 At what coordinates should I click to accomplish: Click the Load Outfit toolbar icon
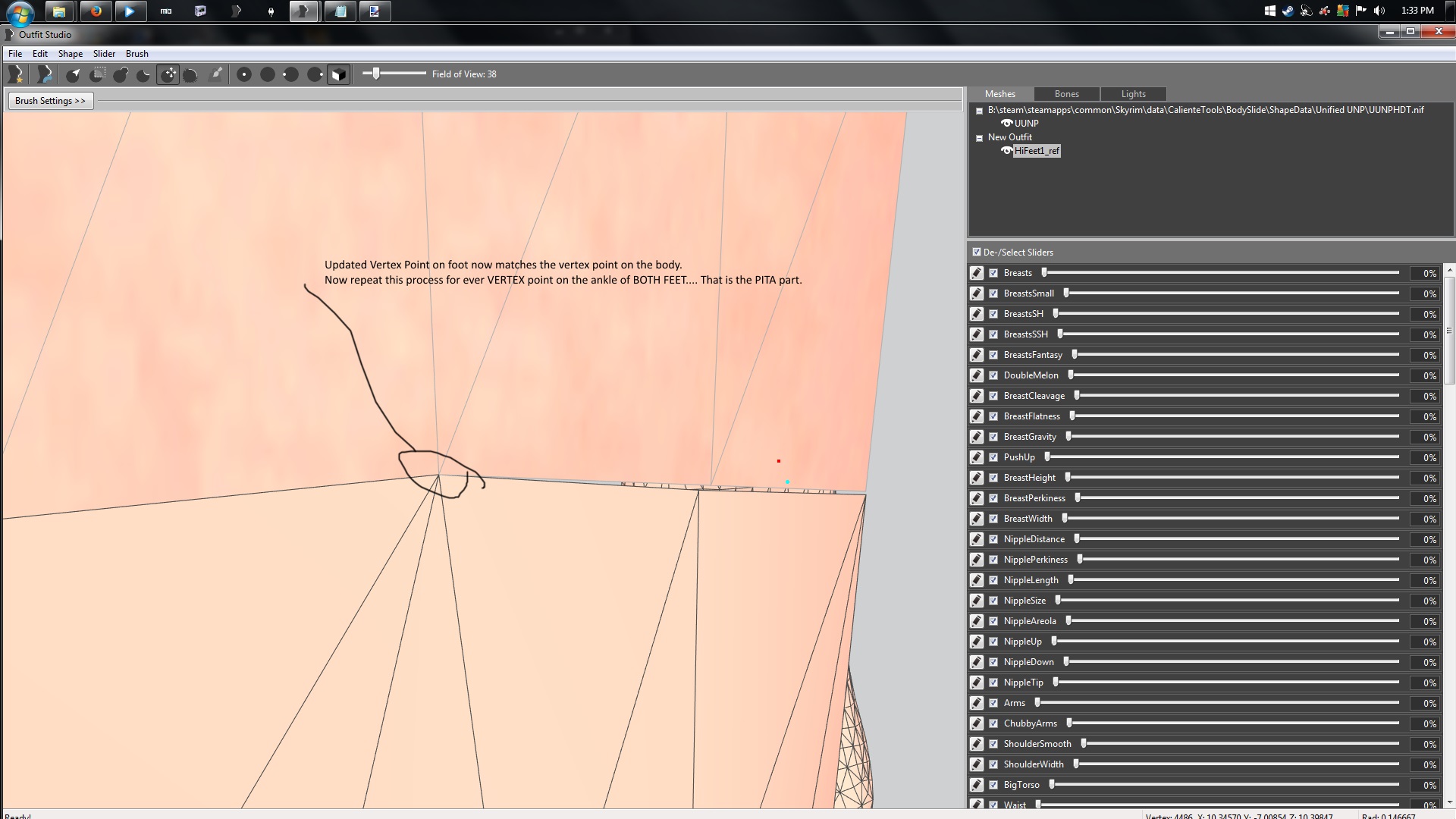tap(45, 74)
